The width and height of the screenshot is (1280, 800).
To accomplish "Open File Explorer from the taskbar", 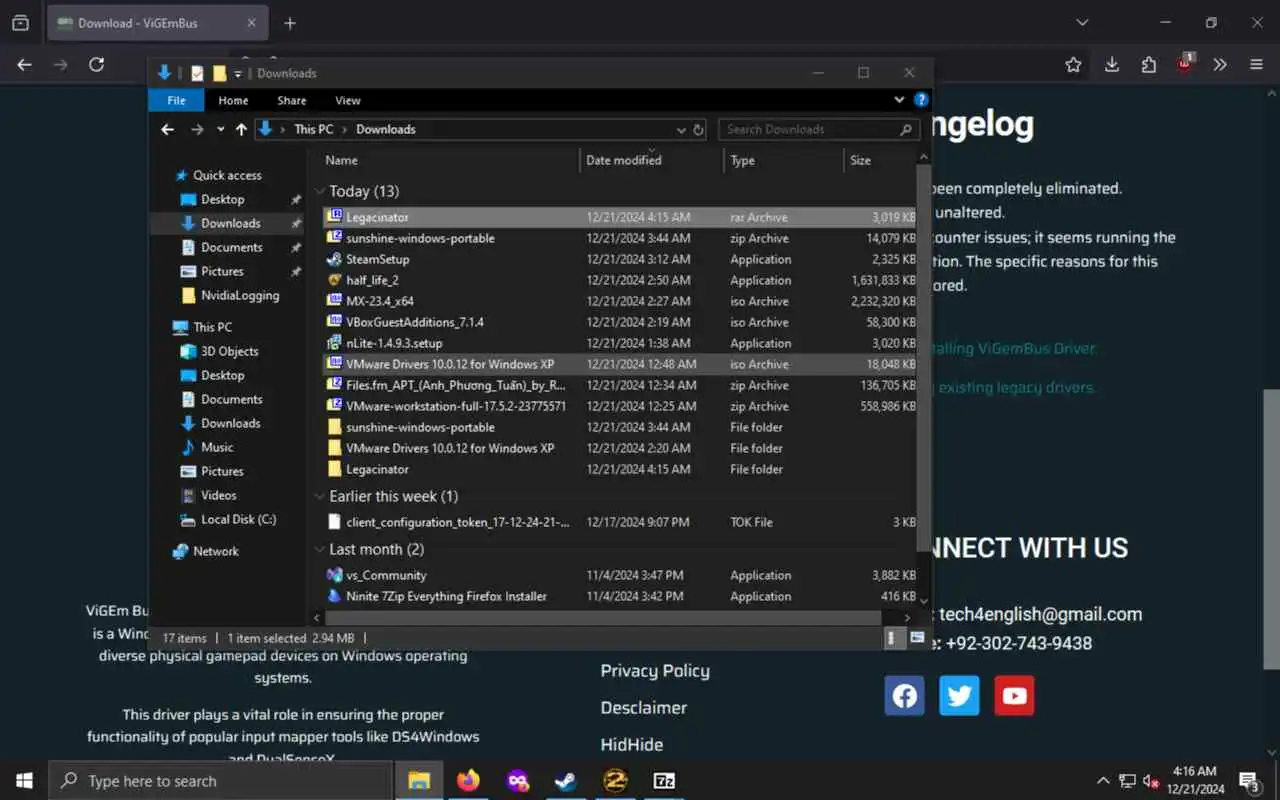I will (419, 781).
